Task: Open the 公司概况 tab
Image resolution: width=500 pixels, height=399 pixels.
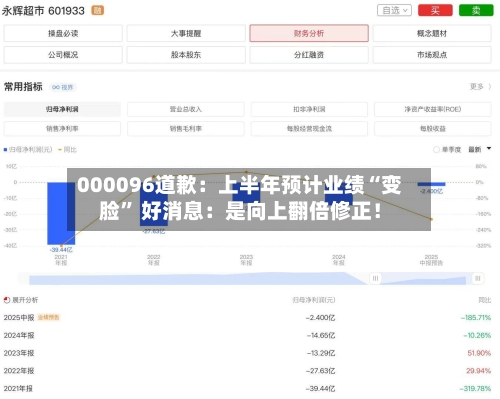Action: point(63,55)
